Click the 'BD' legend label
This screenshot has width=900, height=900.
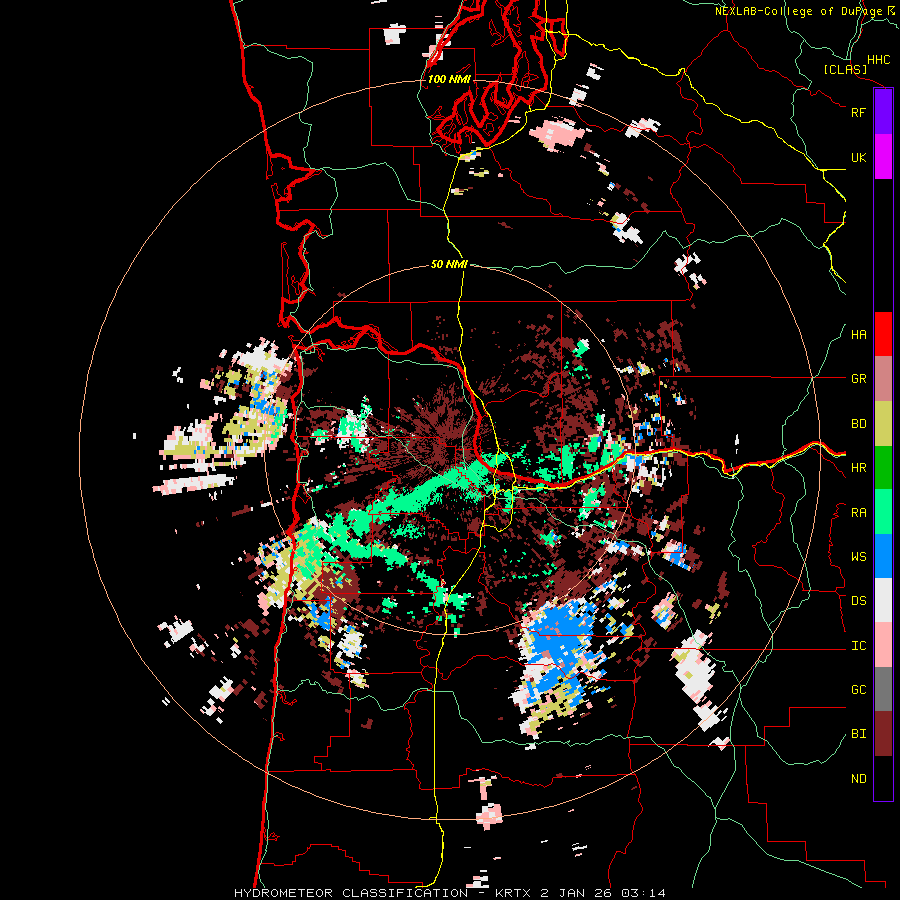point(858,424)
